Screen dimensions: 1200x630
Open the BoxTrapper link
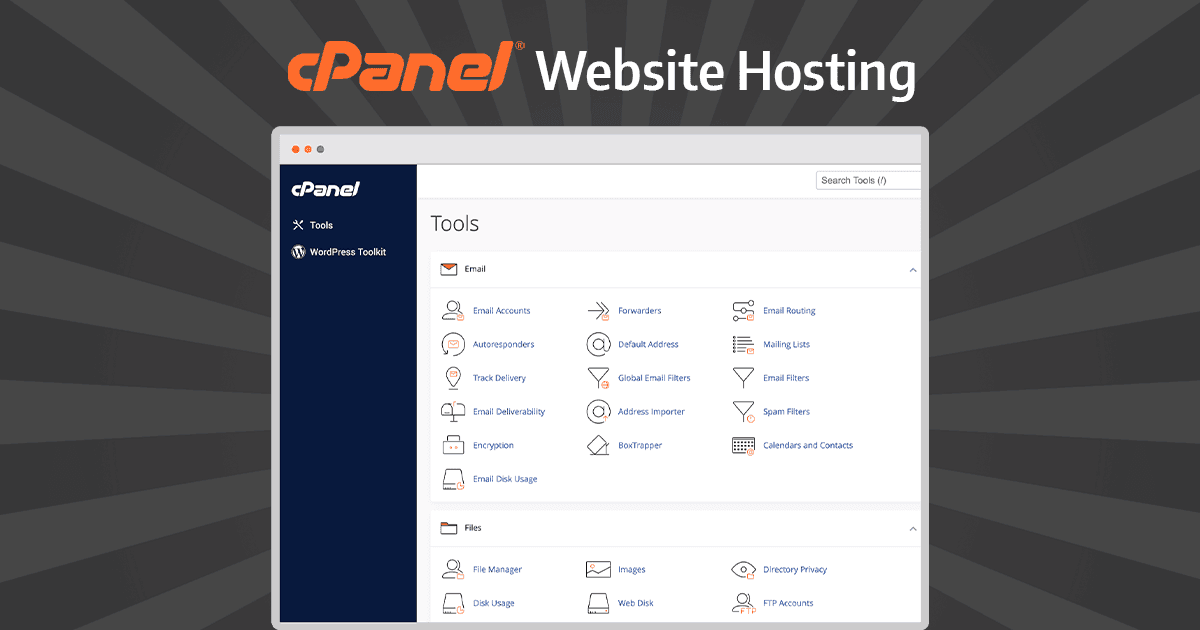640,446
